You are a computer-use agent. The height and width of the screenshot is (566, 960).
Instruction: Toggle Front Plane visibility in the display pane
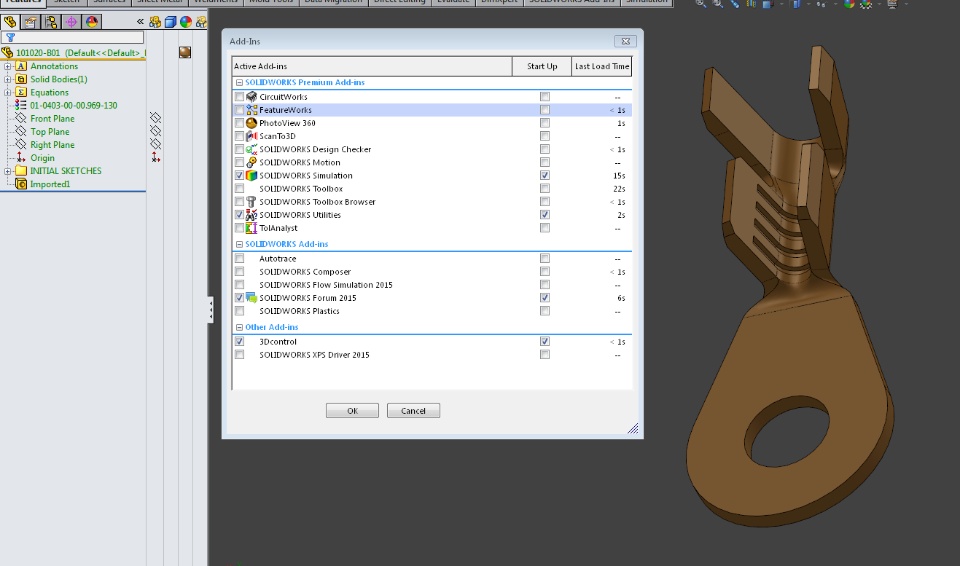coord(156,118)
